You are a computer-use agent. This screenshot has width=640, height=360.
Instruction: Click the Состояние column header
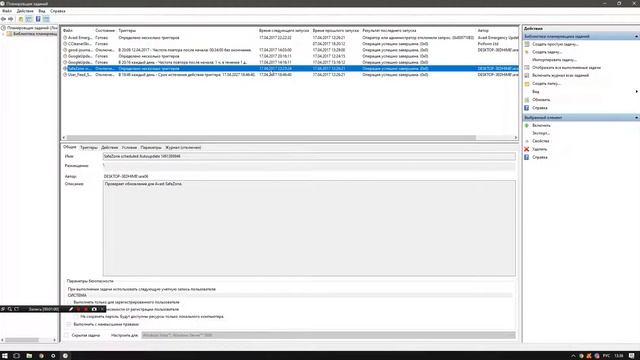point(105,31)
